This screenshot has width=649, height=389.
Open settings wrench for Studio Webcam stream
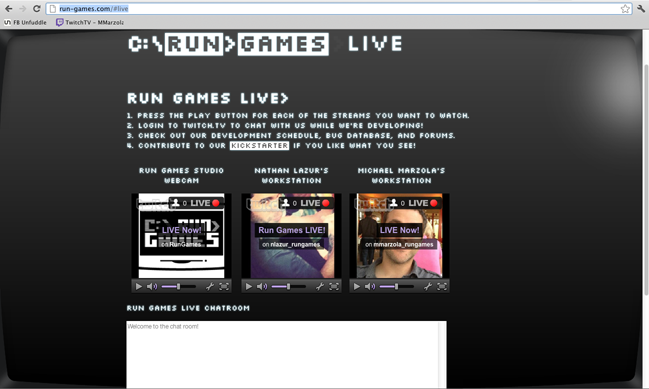210,286
